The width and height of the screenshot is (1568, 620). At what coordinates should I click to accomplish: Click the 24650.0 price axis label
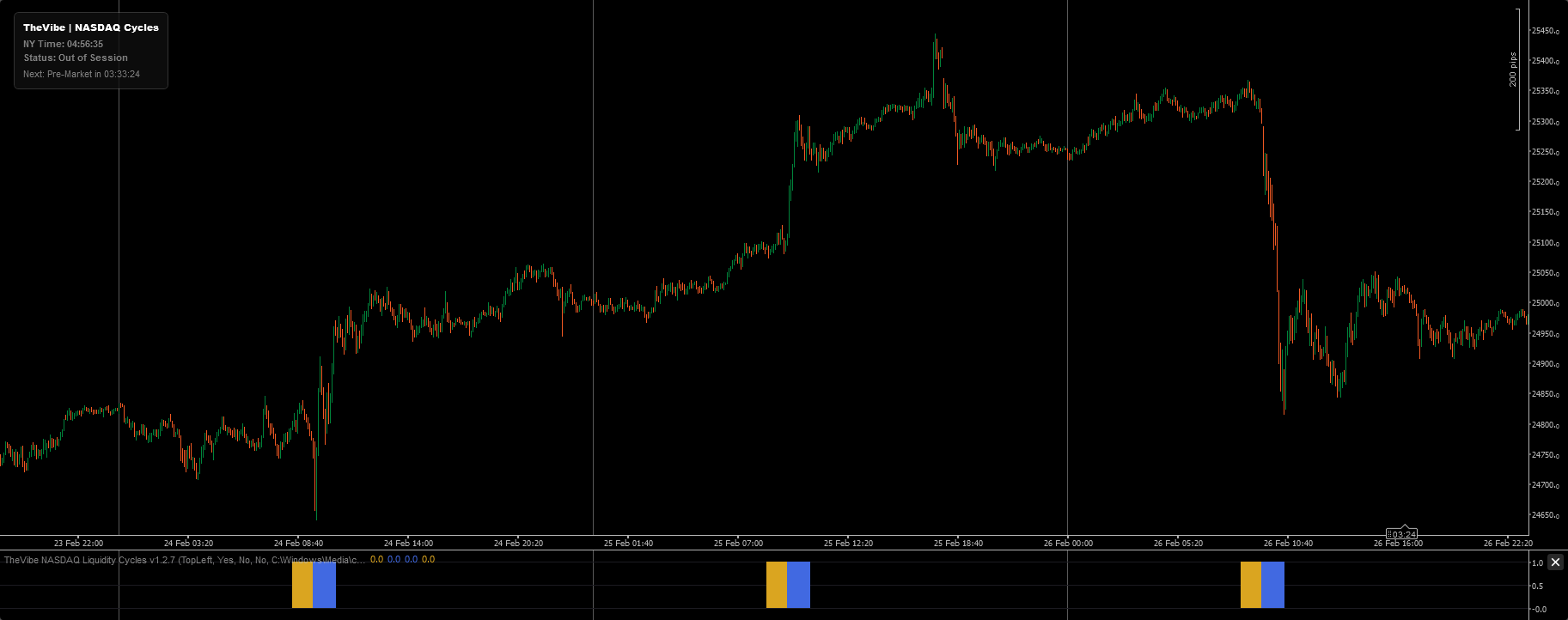1545,515
